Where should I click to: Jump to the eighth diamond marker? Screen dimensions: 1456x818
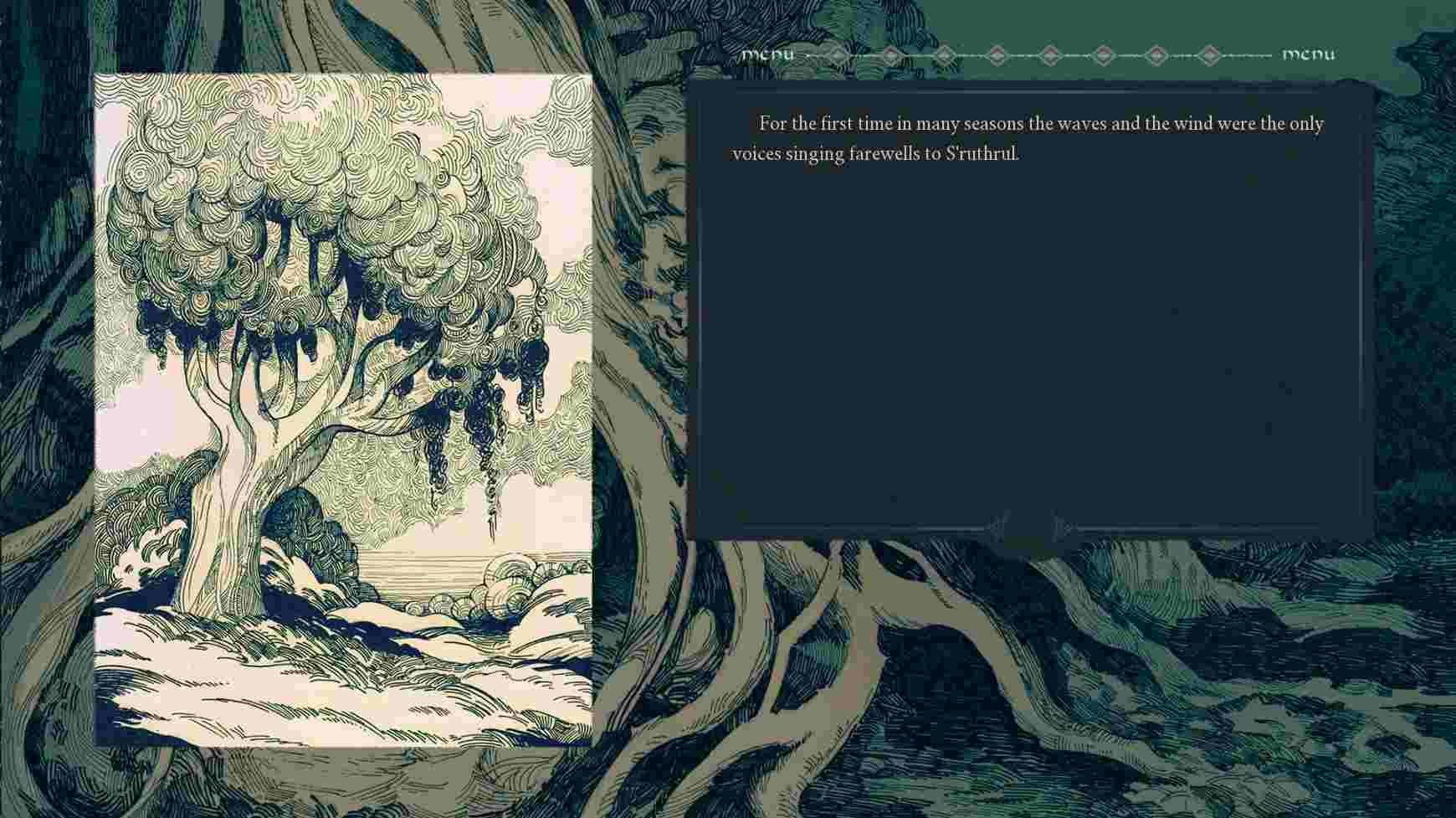pos(1209,55)
